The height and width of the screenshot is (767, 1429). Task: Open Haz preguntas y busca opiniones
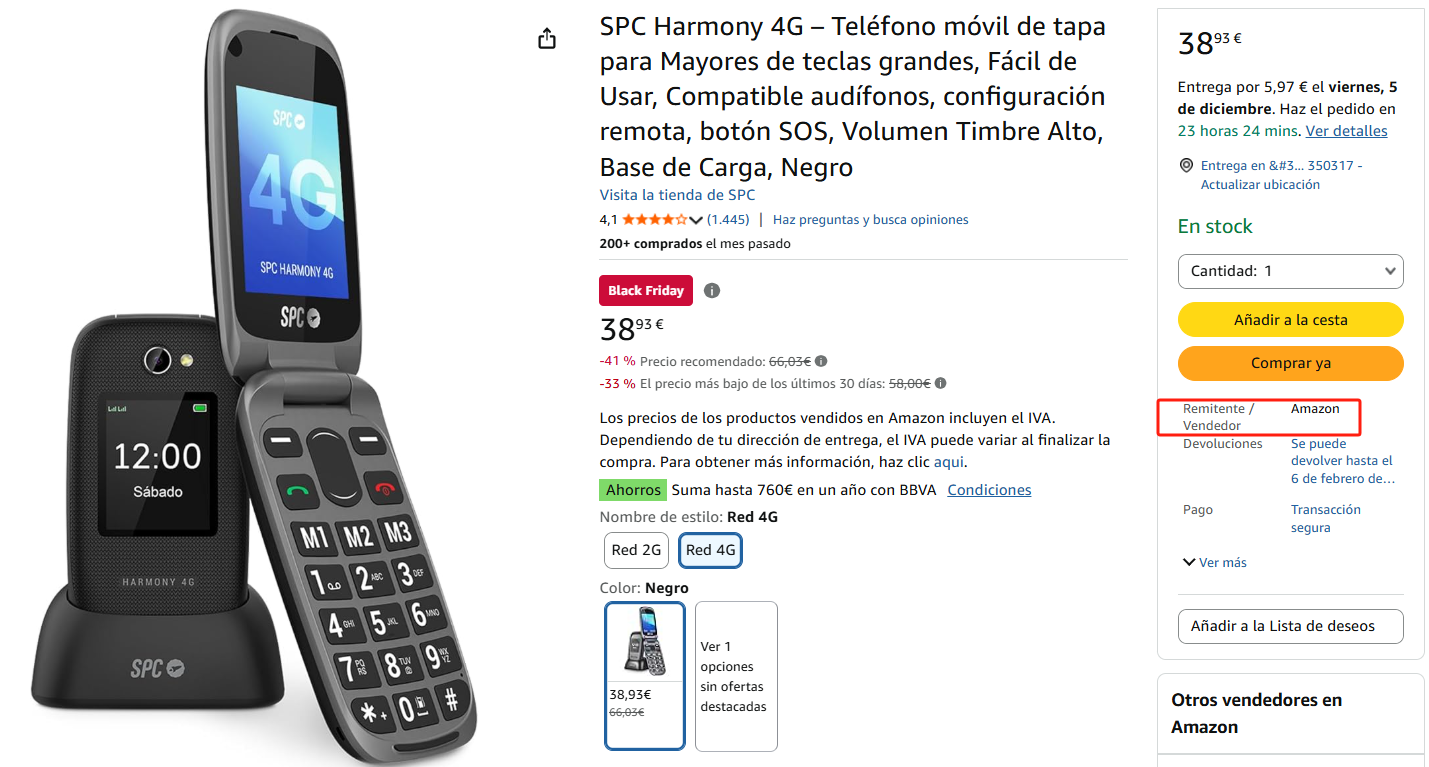[870, 220]
